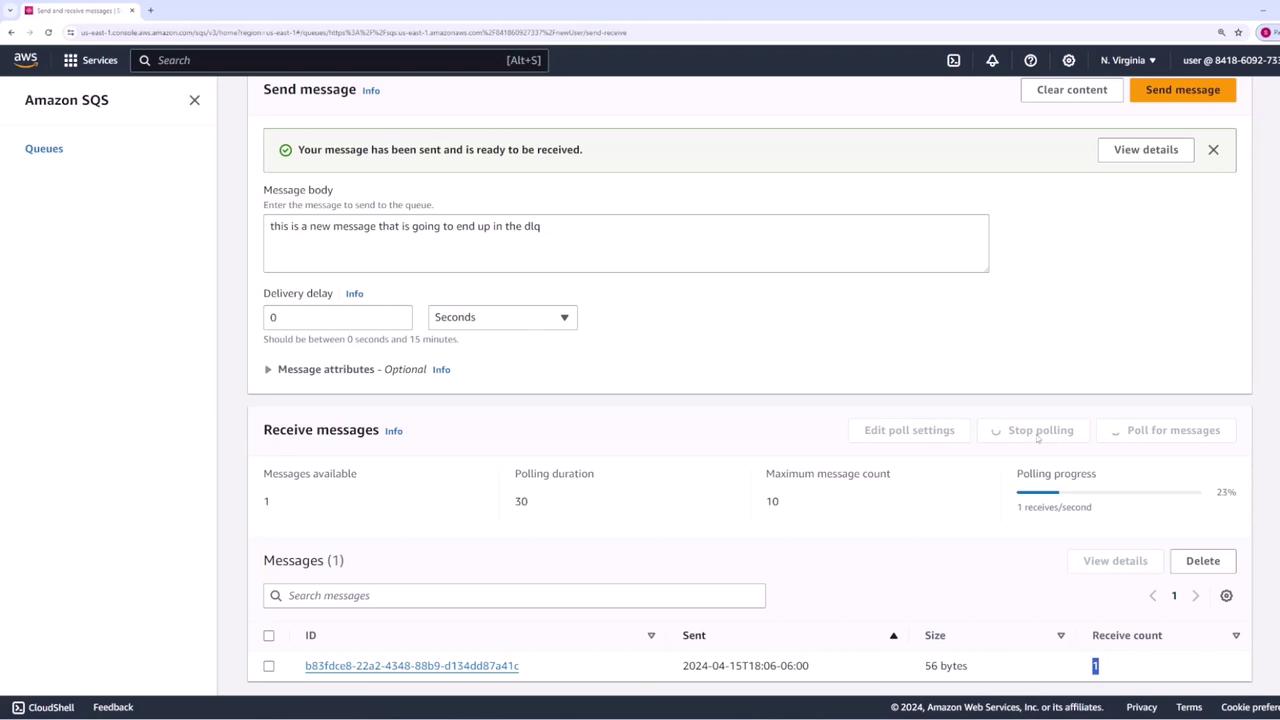The height and width of the screenshot is (720, 1280).
Task: Open the Queues navigation link
Action: [44, 149]
